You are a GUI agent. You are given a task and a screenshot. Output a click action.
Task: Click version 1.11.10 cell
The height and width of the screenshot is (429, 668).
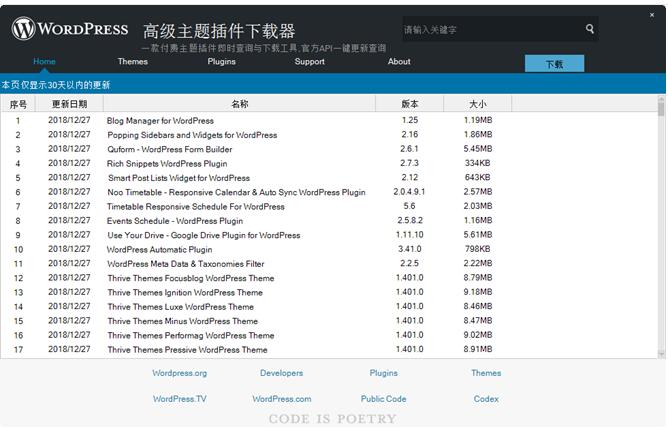(x=409, y=235)
